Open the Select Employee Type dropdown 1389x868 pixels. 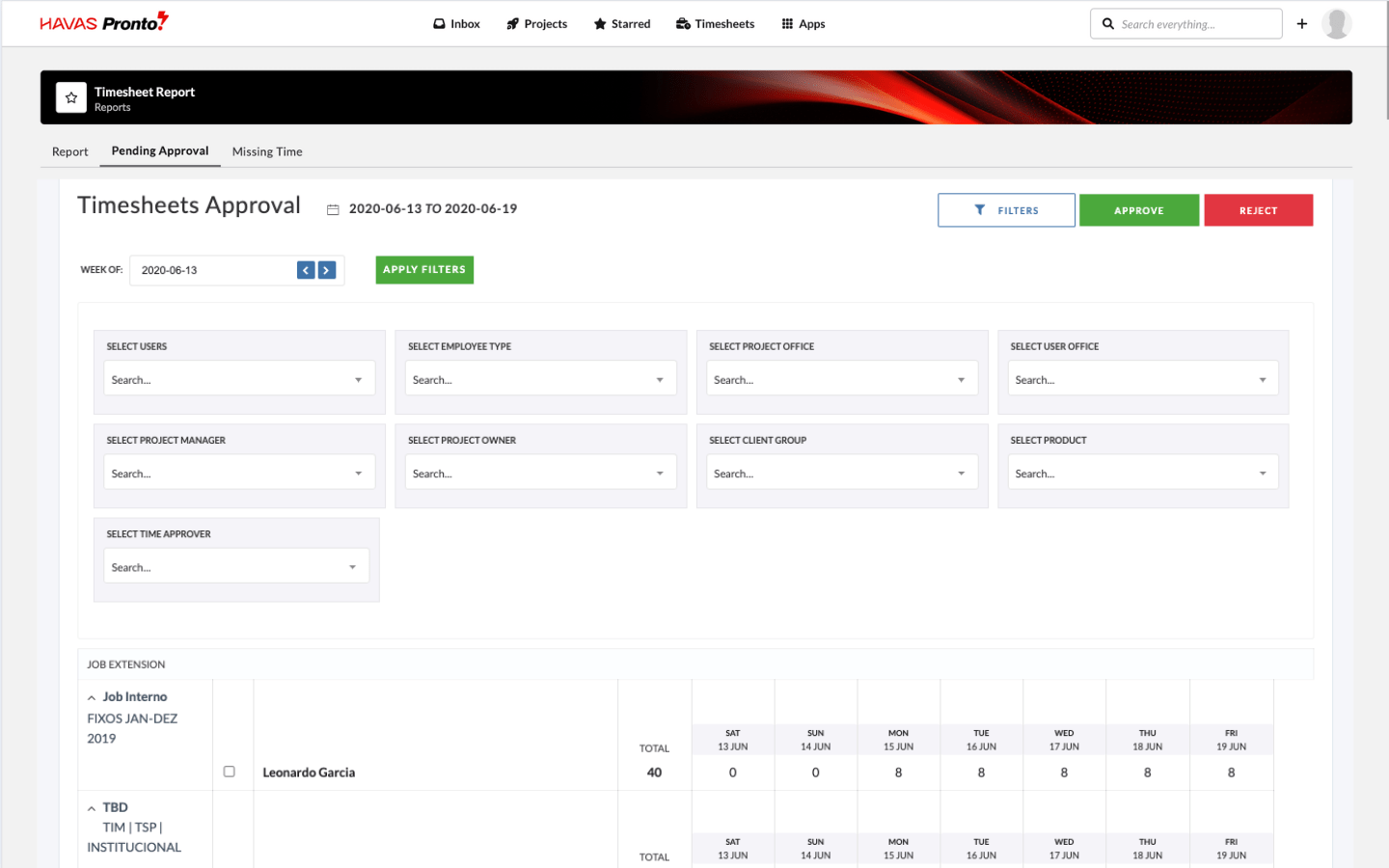click(x=540, y=378)
